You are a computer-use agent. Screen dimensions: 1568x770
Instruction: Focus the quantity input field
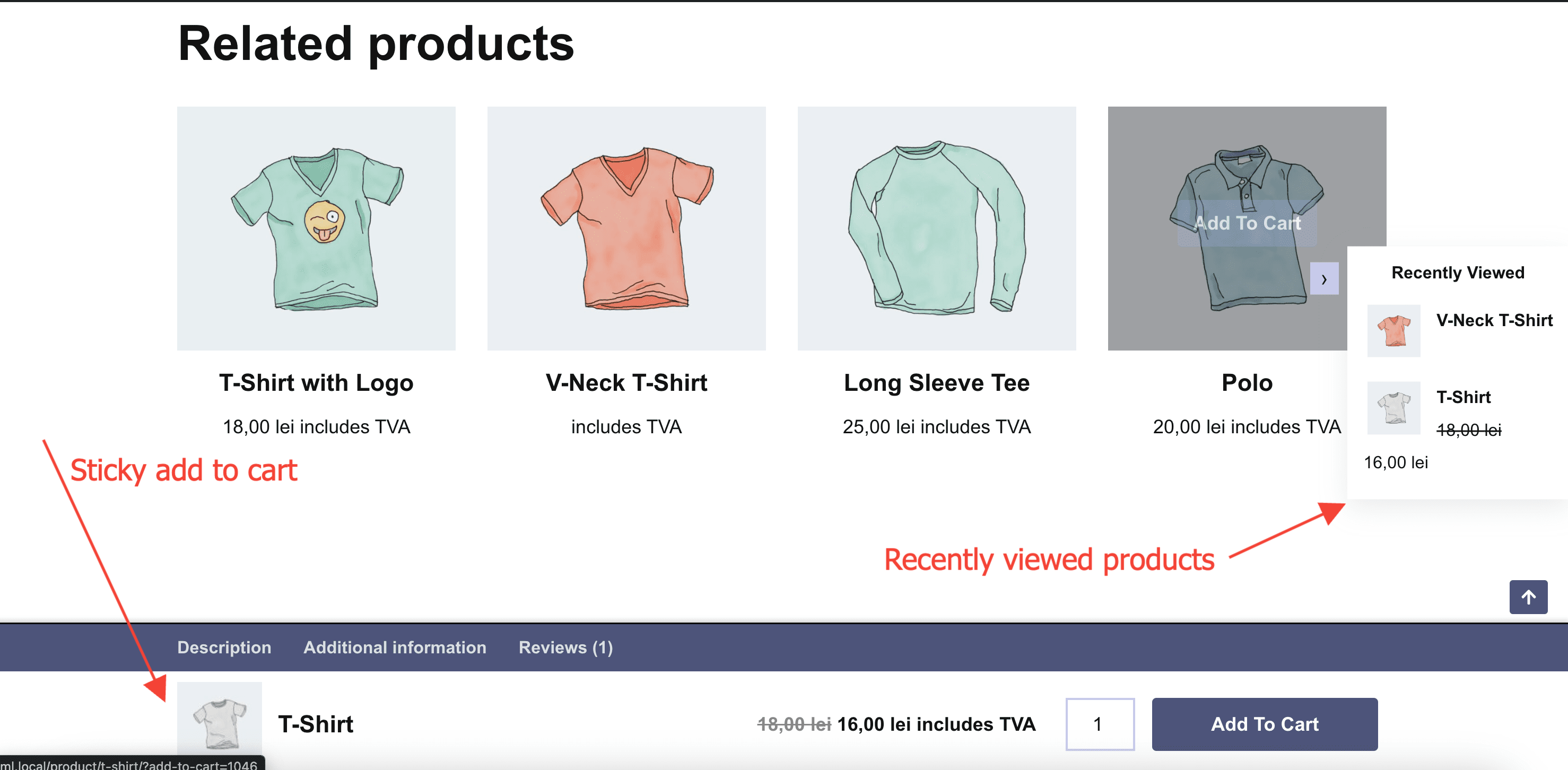click(1099, 724)
